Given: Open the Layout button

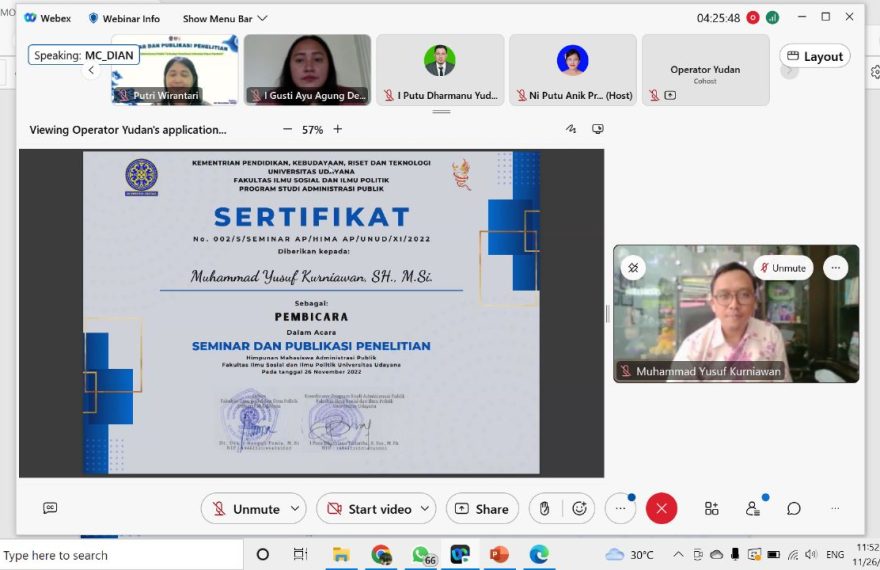Looking at the screenshot, I should click(814, 57).
